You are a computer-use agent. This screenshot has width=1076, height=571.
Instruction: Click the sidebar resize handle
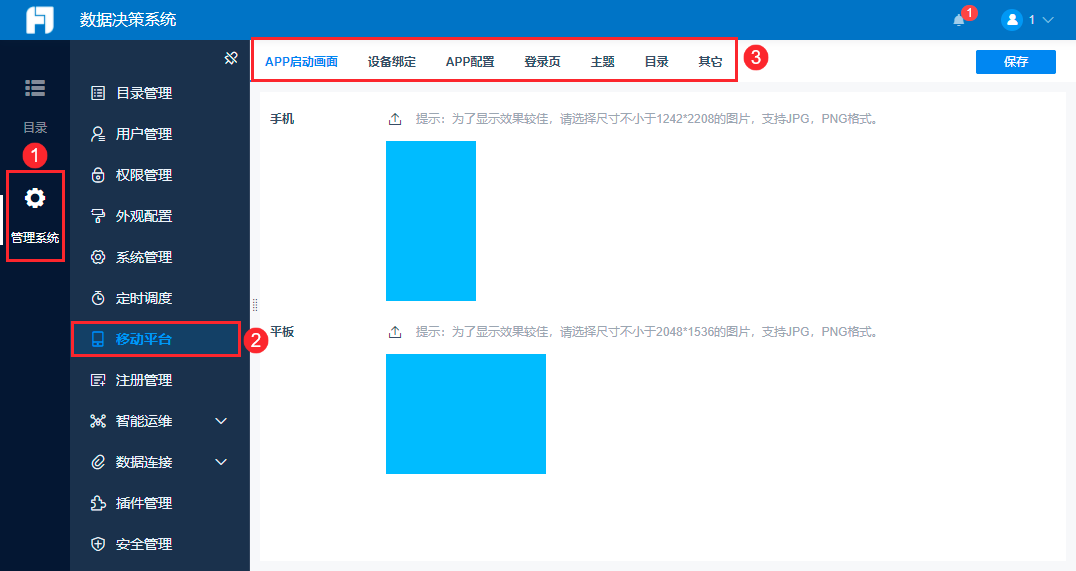click(x=255, y=305)
